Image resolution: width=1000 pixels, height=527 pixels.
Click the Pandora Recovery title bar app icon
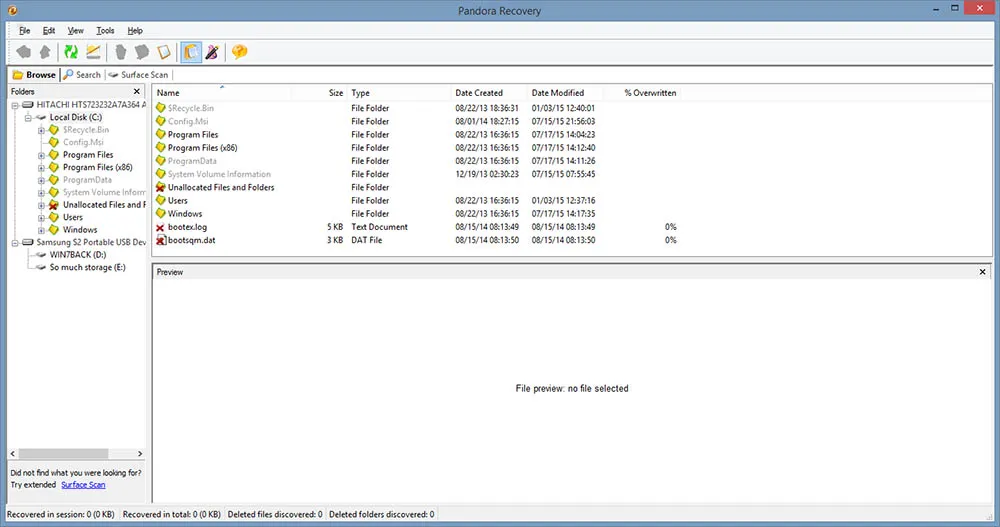click(12, 10)
